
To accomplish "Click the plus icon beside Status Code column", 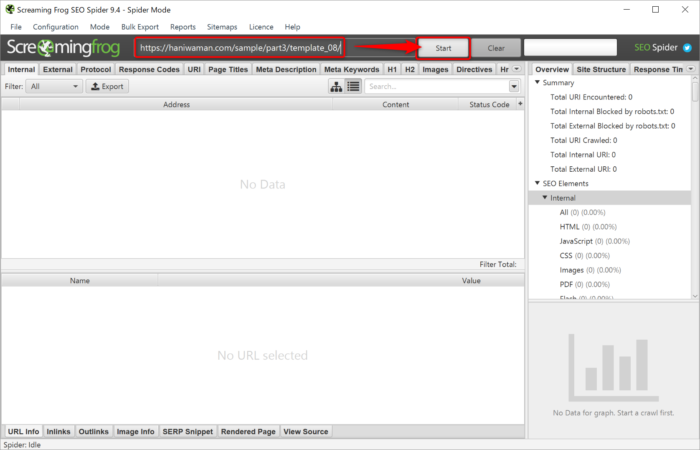I will 519,104.
